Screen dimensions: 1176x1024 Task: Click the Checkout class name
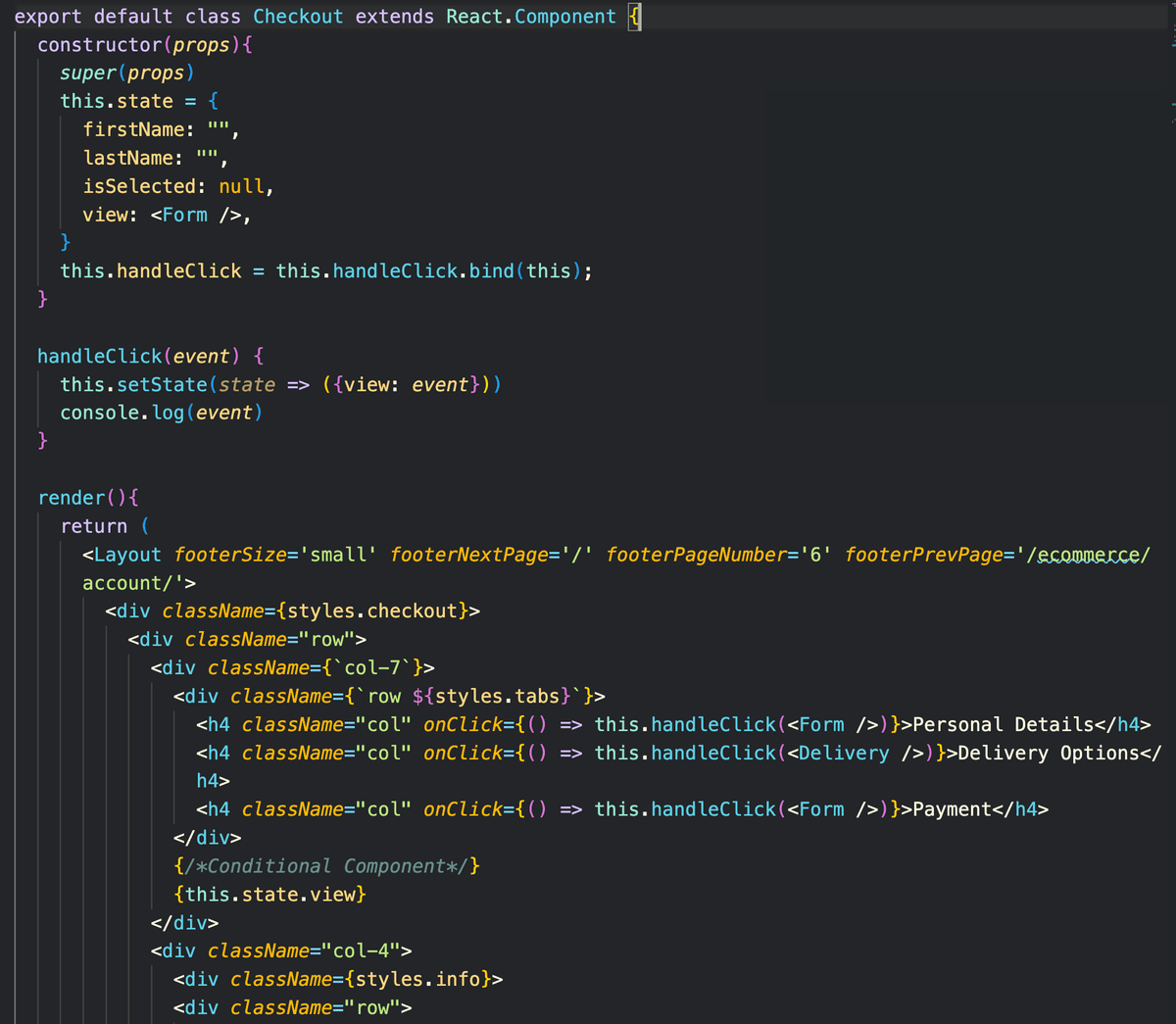pyautogui.click(x=297, y=15)
